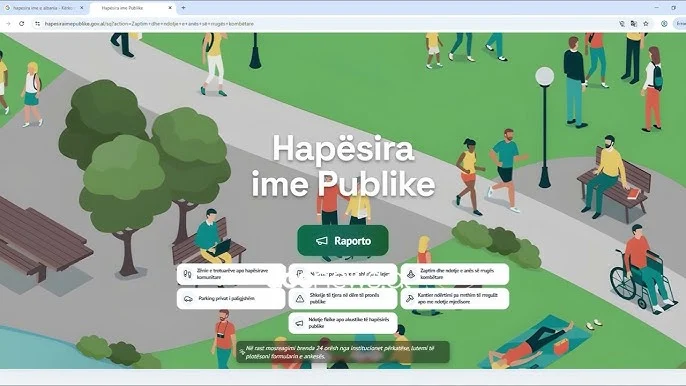Open a new browser tab
Screen dimensions: 686x386
click(x=183, y=8)
